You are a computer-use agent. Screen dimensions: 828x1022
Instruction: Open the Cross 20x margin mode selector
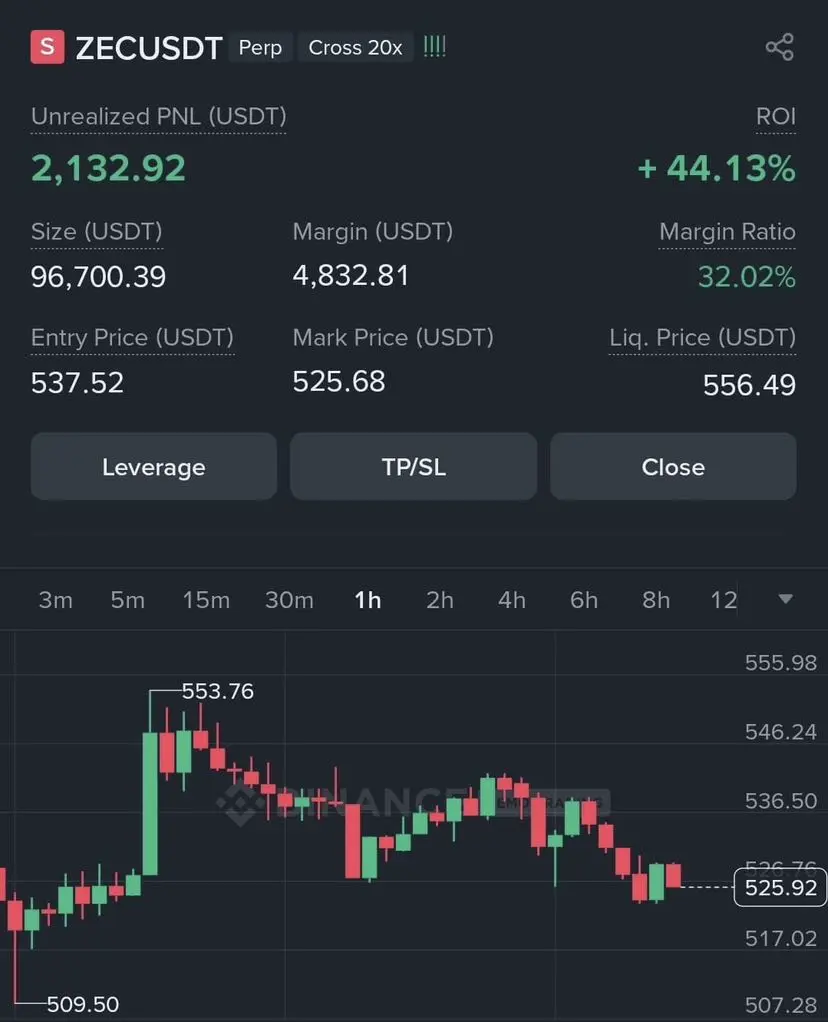(x=355, y=47)
